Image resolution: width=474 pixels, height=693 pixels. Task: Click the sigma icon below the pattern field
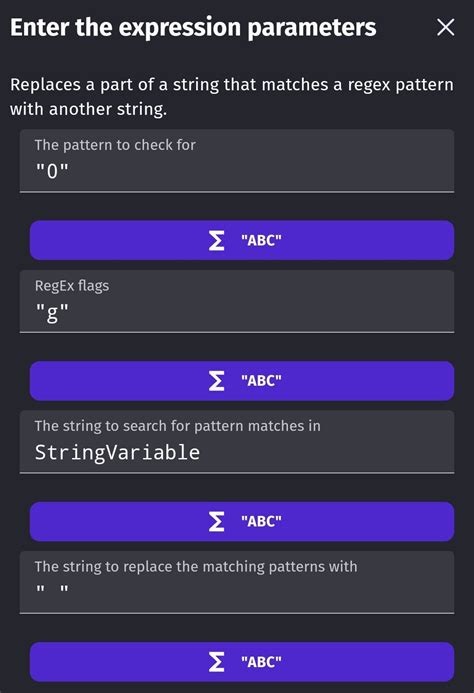coord(216,240)
